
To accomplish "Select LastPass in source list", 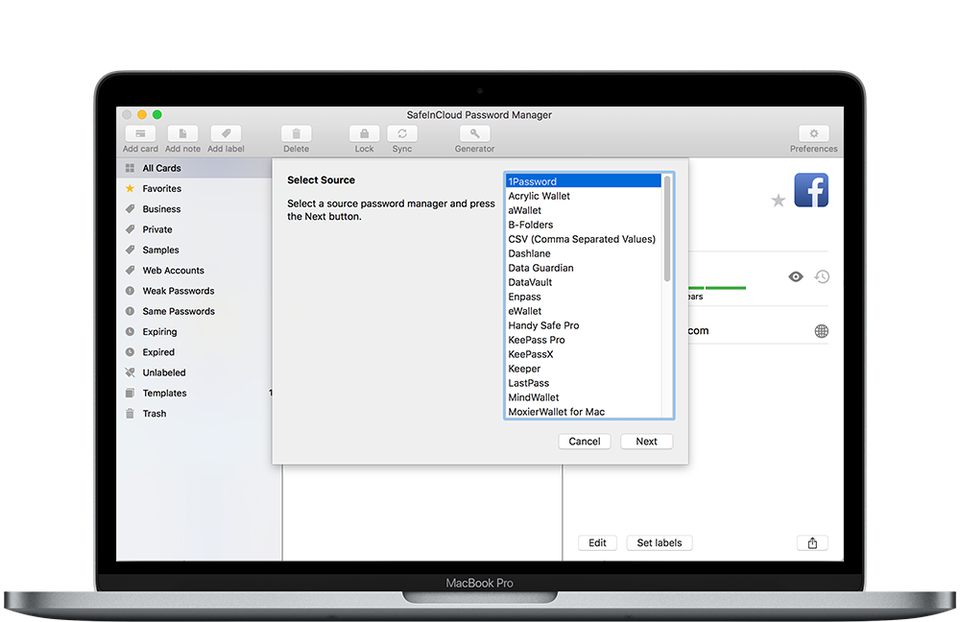I will click(583, 383).
